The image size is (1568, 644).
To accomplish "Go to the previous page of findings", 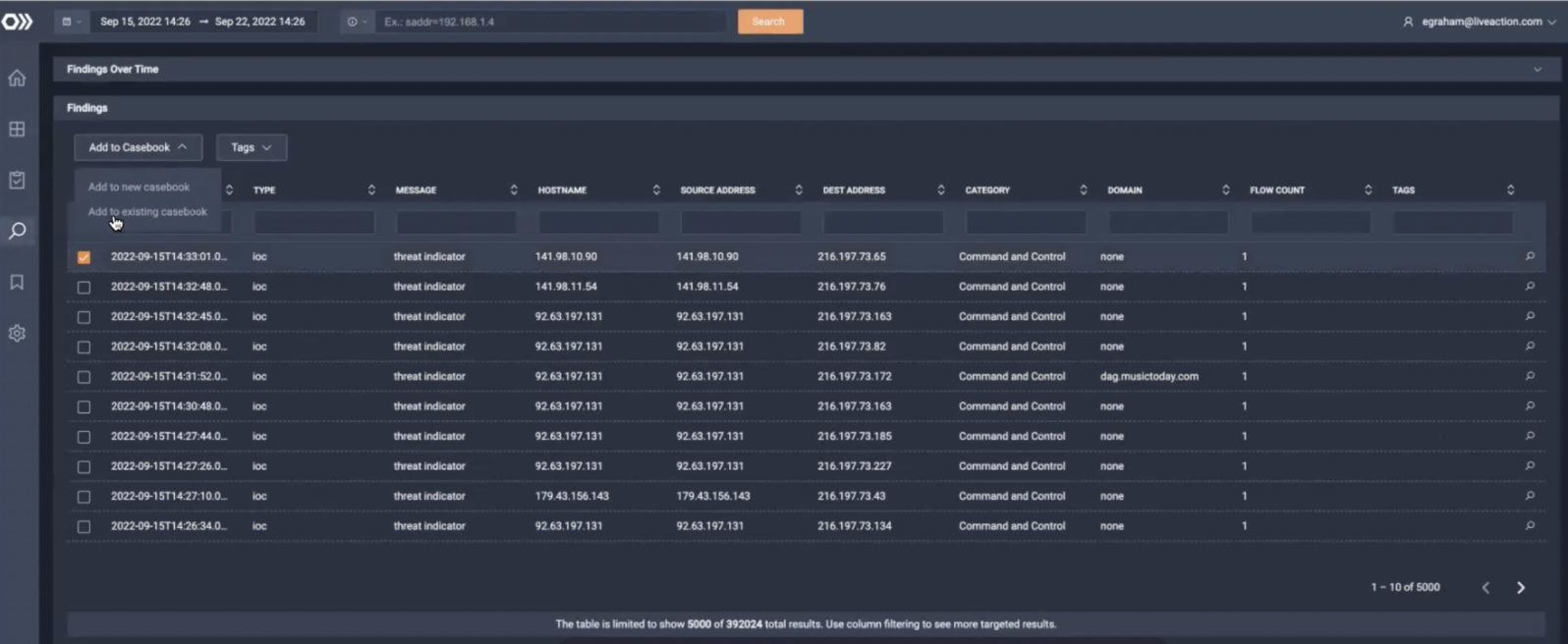I will tap(1485, 588).
